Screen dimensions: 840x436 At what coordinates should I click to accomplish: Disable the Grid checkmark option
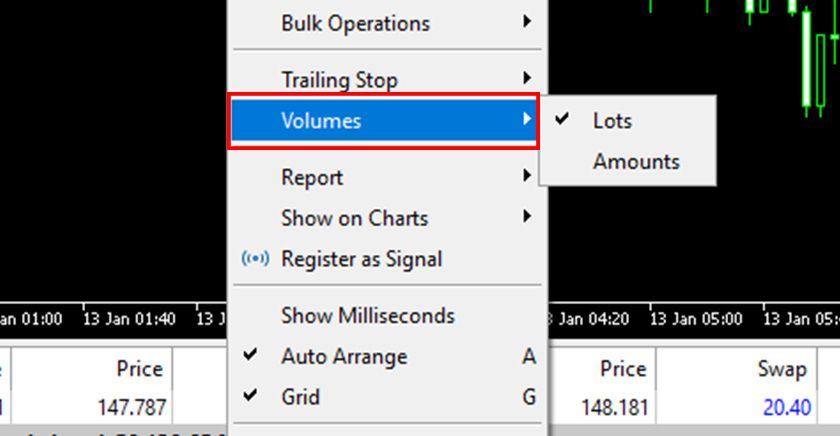click(x=300, y=396)
